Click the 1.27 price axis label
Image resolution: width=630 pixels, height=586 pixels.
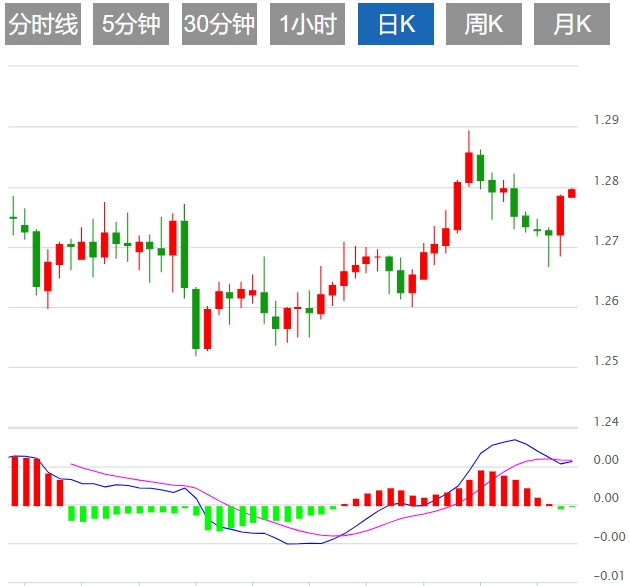[605, 241]
